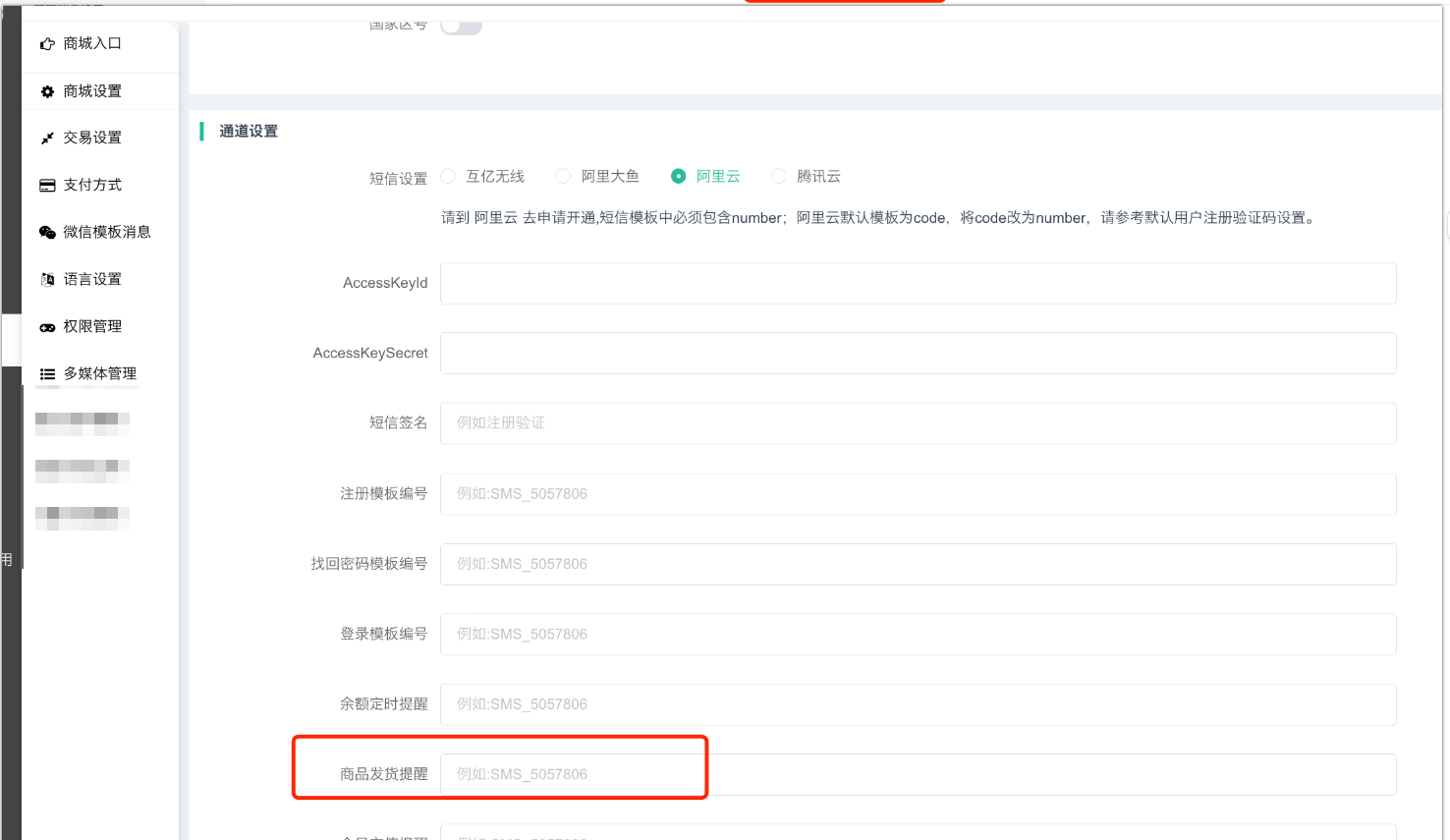Open the 交易设置 menu item
Image resolution: width=1450 pixels, height=840 pixels.
93,139
